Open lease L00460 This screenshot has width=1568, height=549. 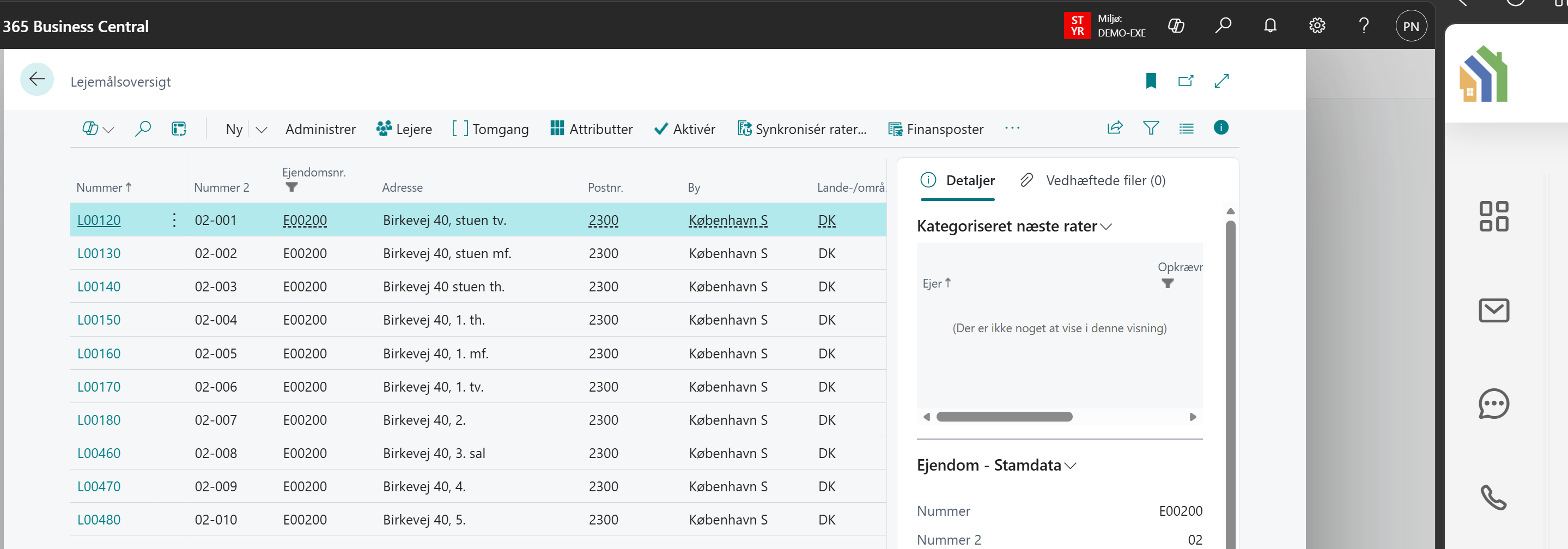pos(99,453)
